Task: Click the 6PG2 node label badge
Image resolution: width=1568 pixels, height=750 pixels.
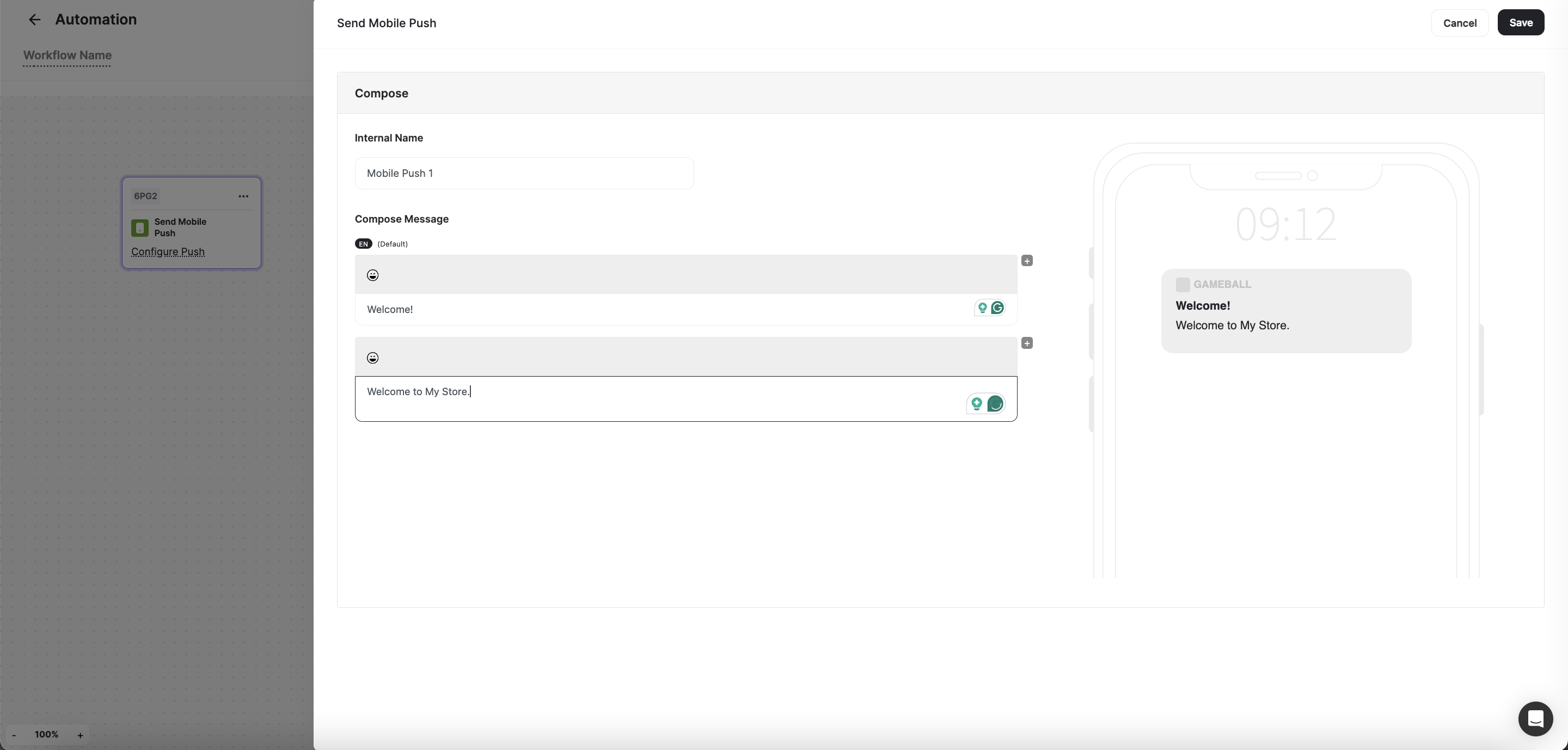Action: [145, 196]
